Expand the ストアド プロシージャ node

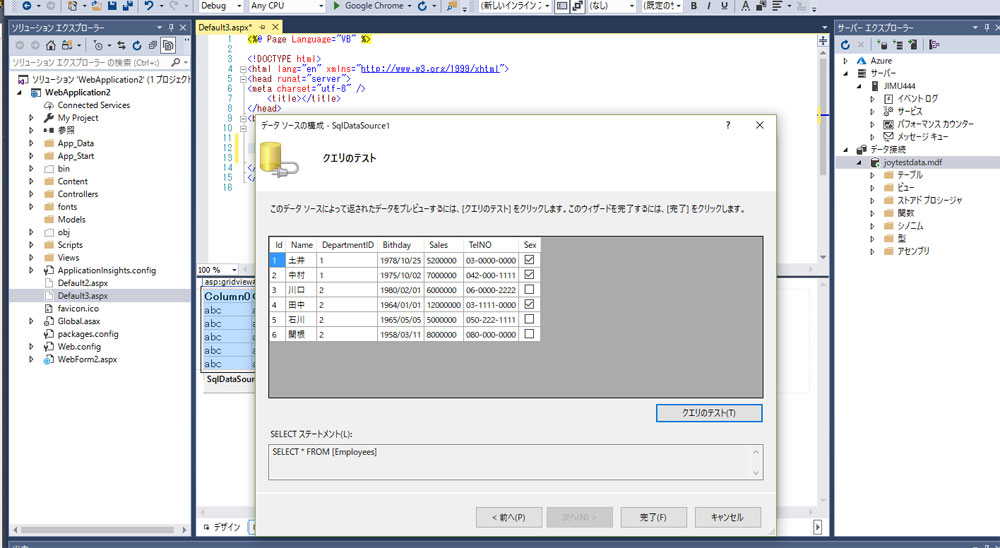pos(872,200)
